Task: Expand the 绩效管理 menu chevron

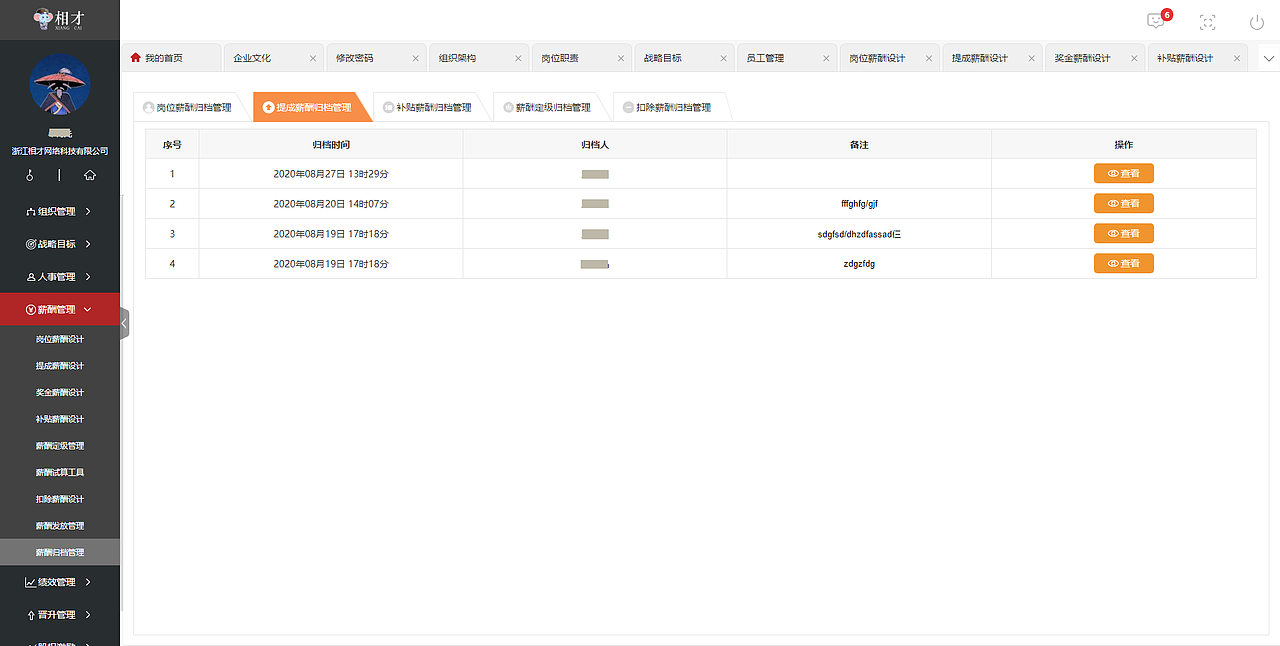Action: 89,582
